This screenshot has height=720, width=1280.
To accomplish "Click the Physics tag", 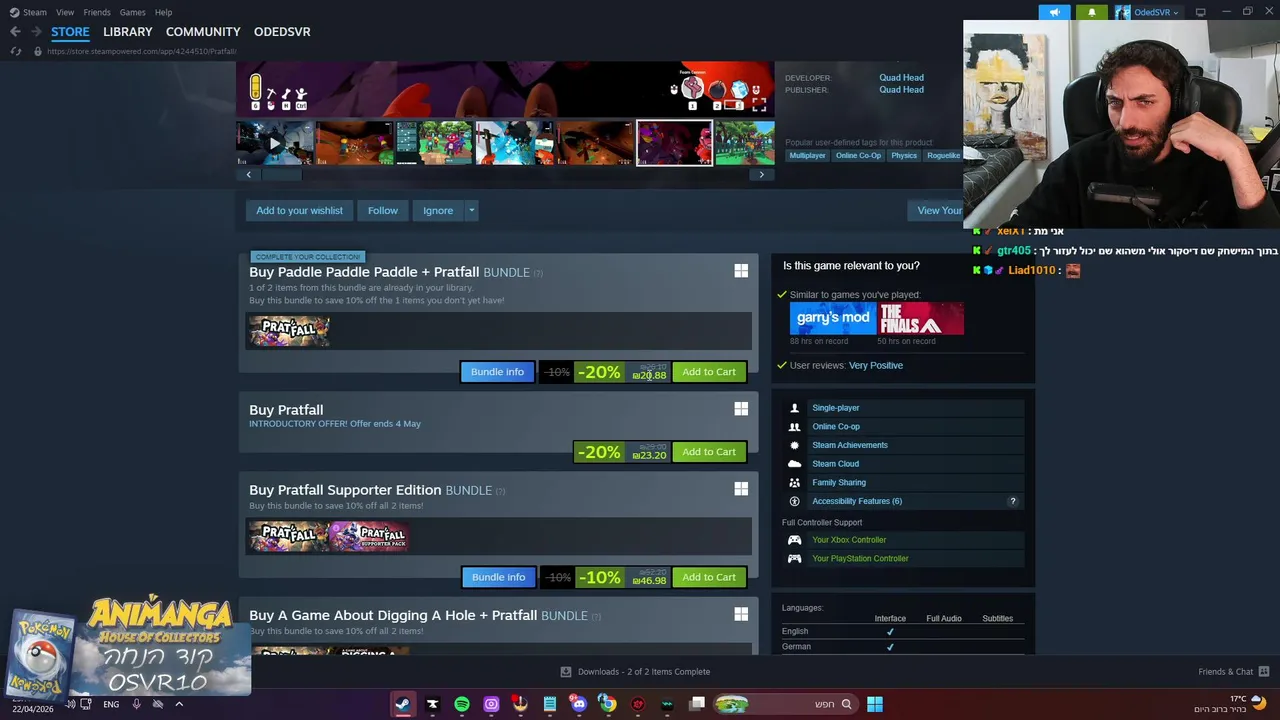I will click(904, 156).
